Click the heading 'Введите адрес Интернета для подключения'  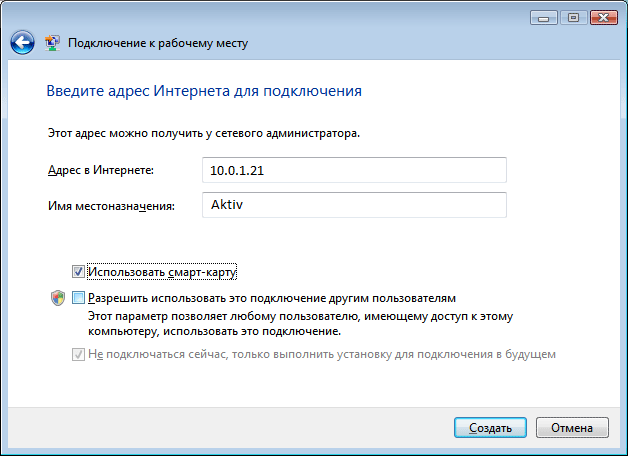point(204,91)
